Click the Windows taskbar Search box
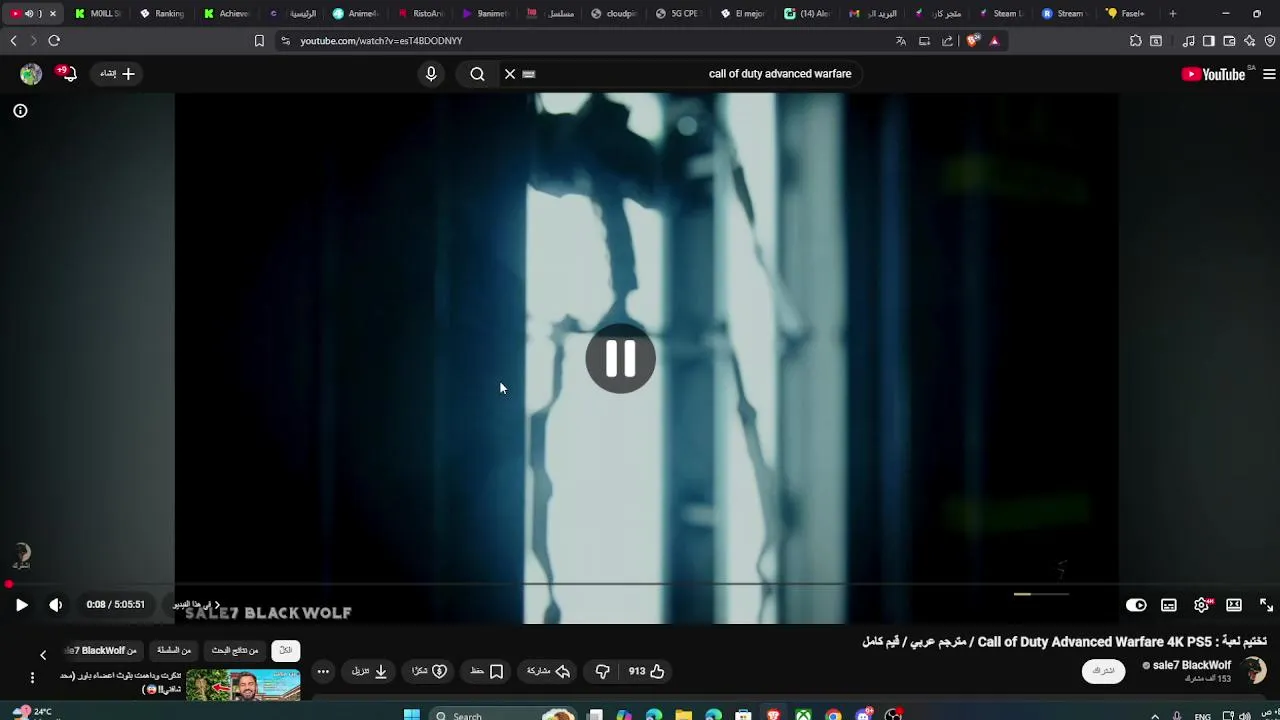 coord(500,715)
